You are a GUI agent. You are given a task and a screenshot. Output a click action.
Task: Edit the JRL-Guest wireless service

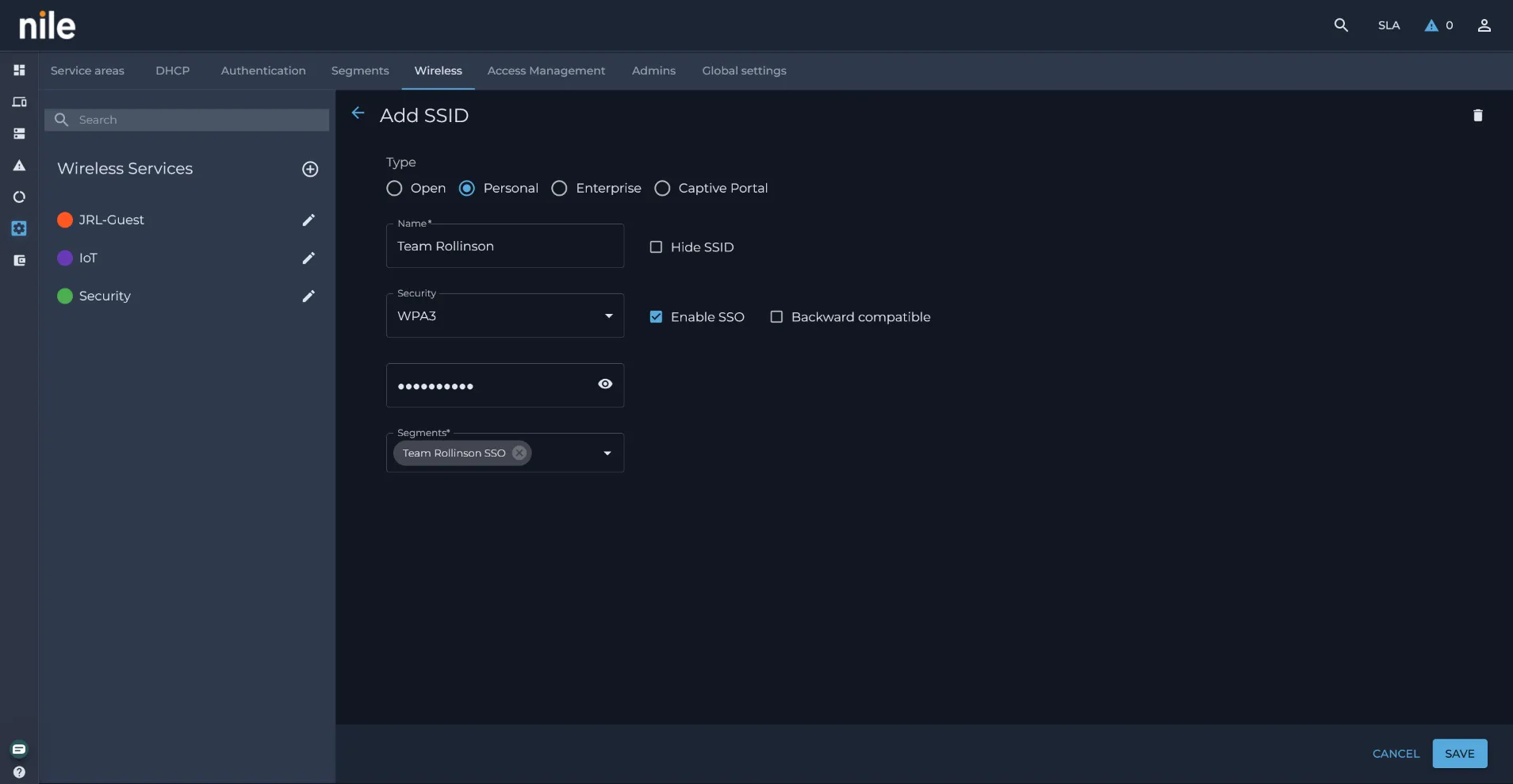pos(308,220)
